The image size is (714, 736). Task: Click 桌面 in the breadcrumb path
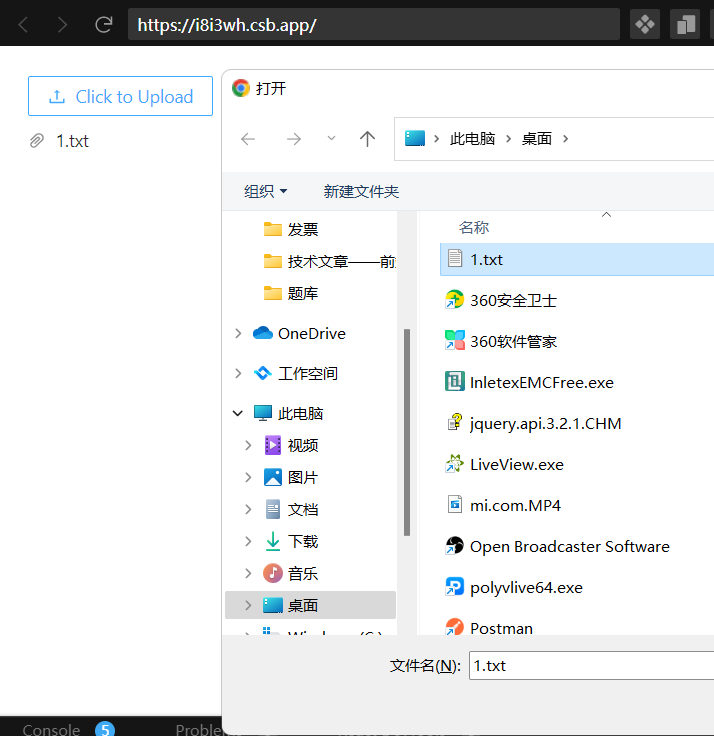(x=537, y=139)
